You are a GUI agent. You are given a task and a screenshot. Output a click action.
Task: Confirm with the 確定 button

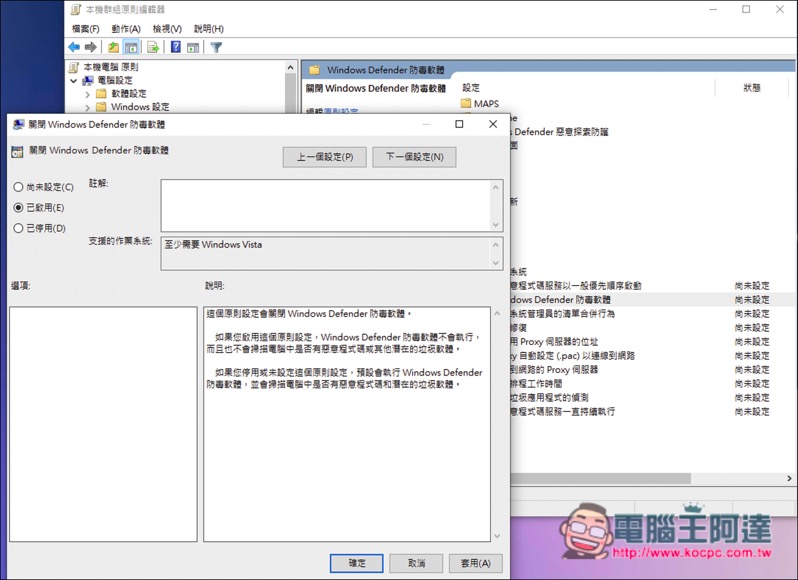(x=357, y=563)
